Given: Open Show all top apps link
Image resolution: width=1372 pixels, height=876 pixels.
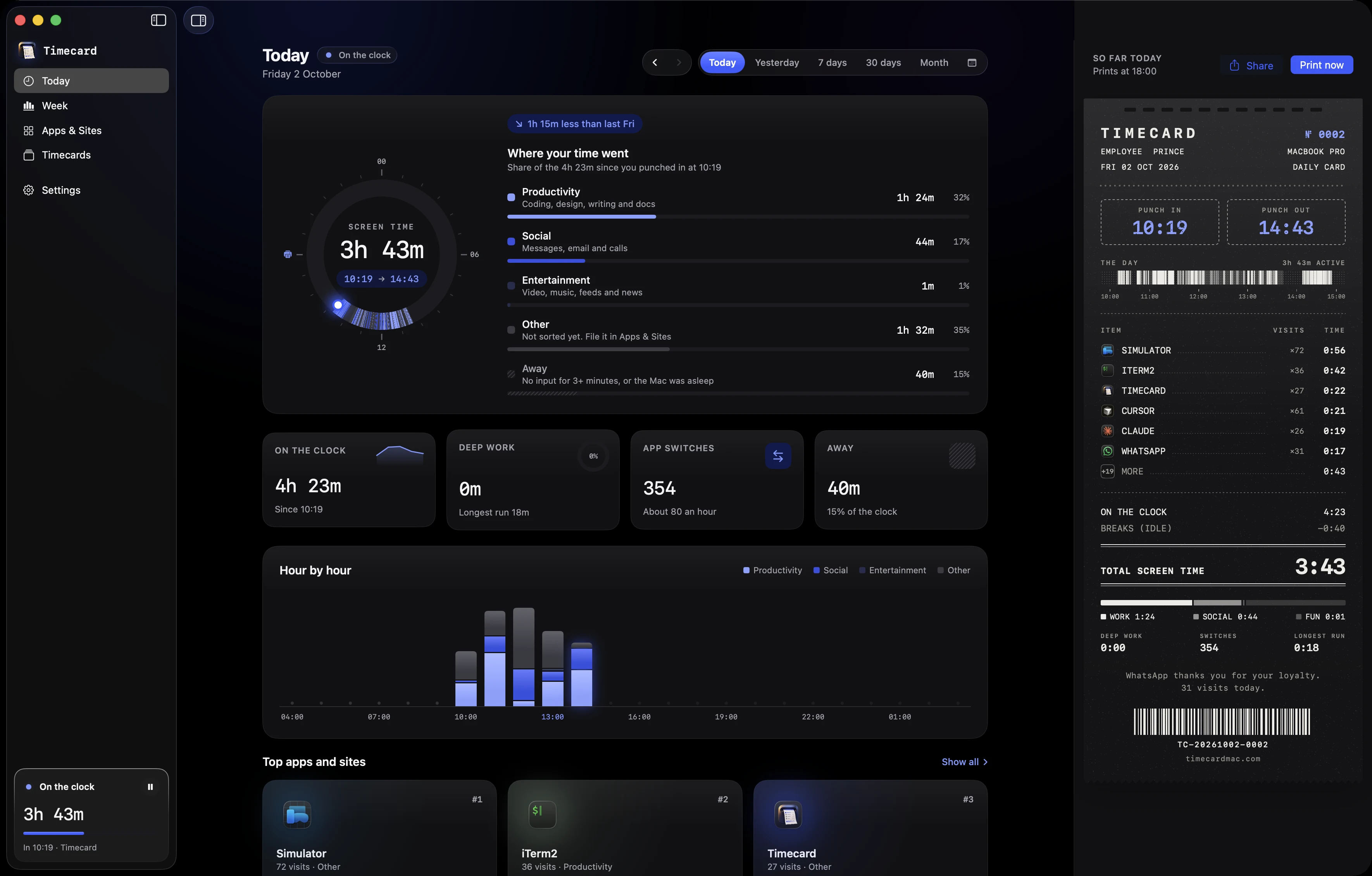Looking at the screenshot, I should 965,762.
